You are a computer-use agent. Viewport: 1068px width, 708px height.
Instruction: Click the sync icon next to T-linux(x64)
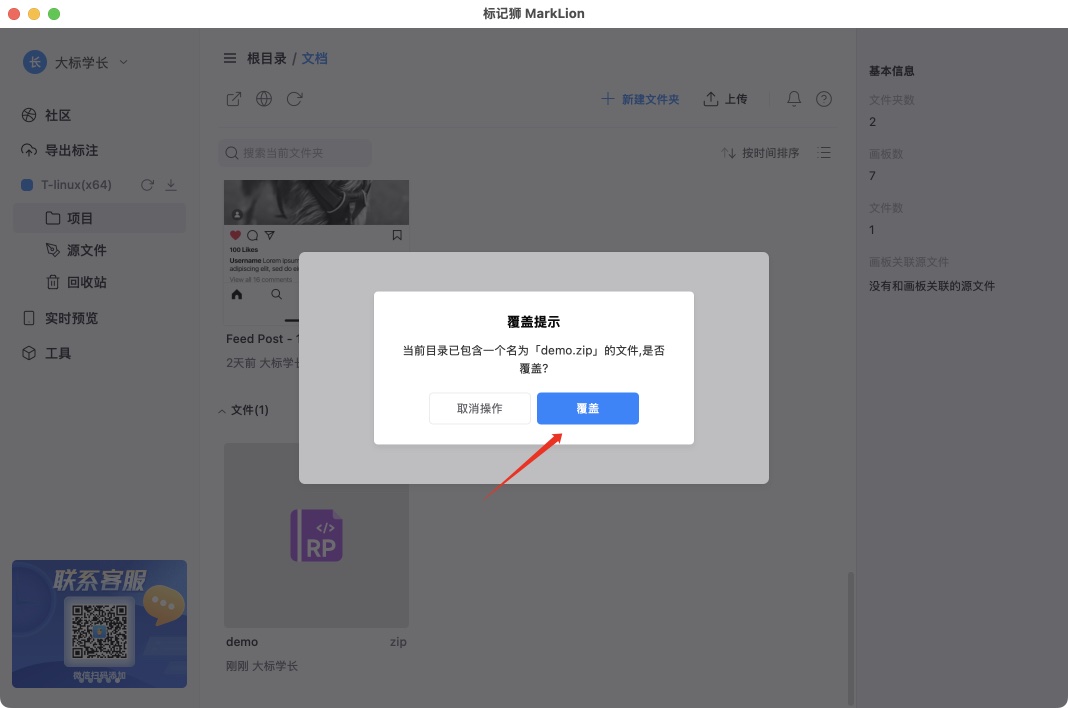click(148, 184)
